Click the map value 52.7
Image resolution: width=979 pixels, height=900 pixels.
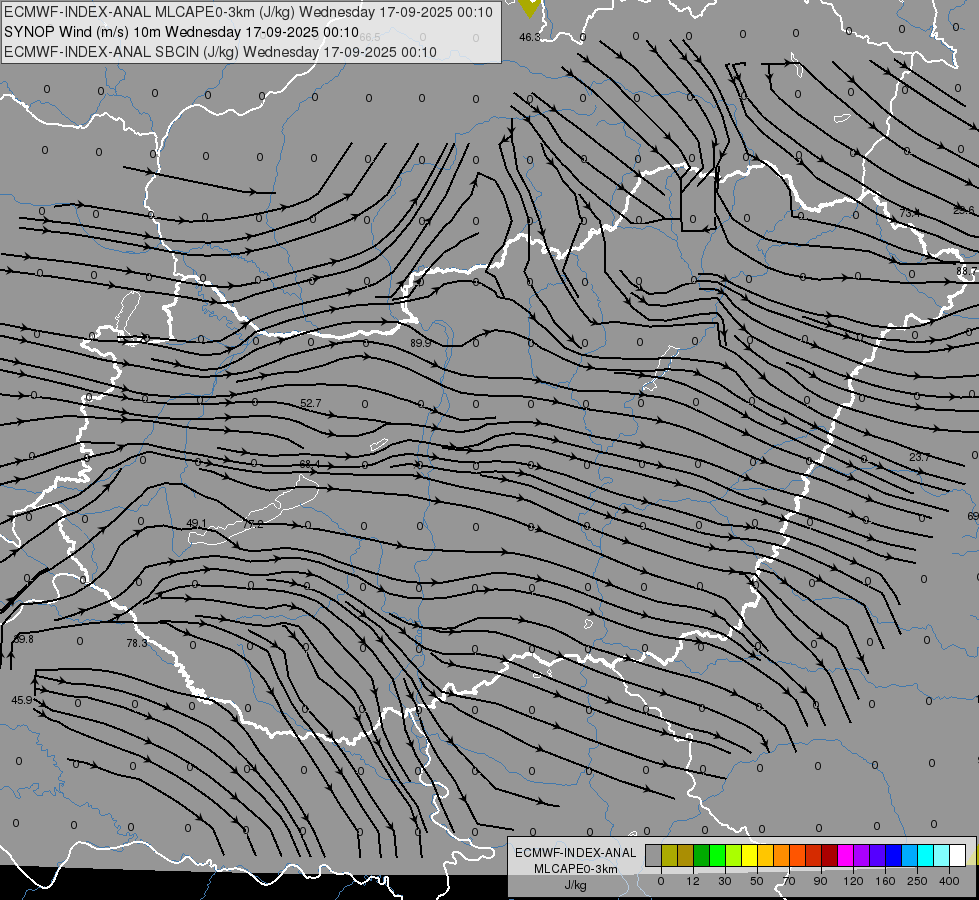[311, 403]
